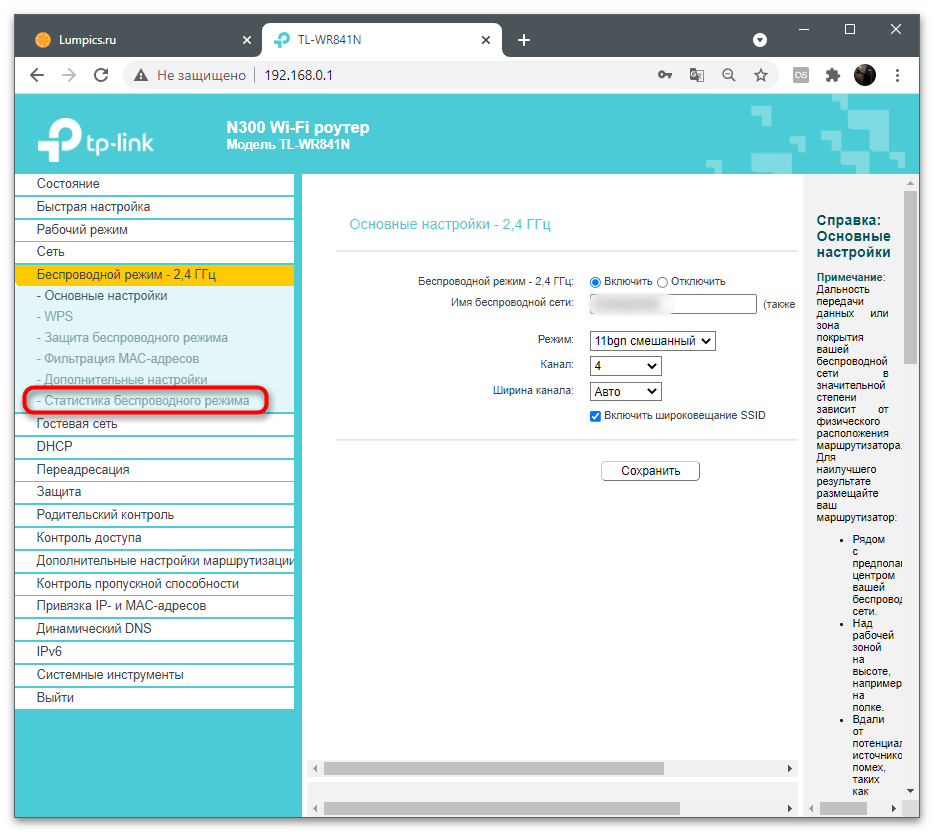The height and width of the screenshot is (832, 934).
Task: Switch to the Lumpics.ru tab
Action: pos(139,40)
